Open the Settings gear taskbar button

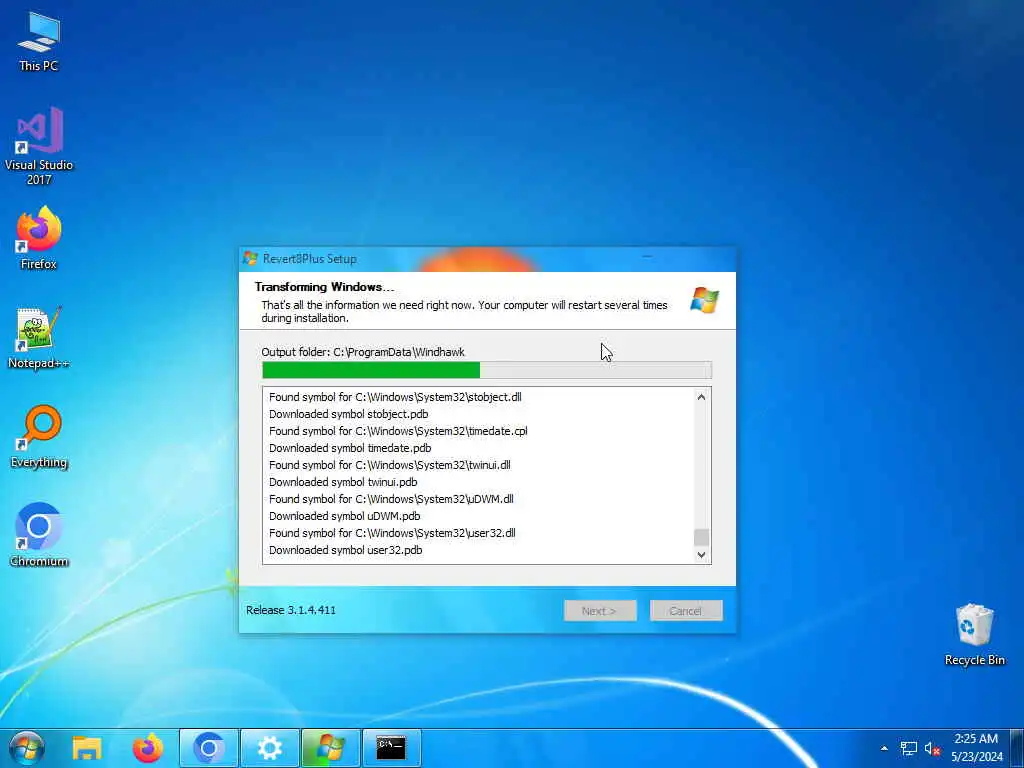pyautogui.click(x=270, y=748)
